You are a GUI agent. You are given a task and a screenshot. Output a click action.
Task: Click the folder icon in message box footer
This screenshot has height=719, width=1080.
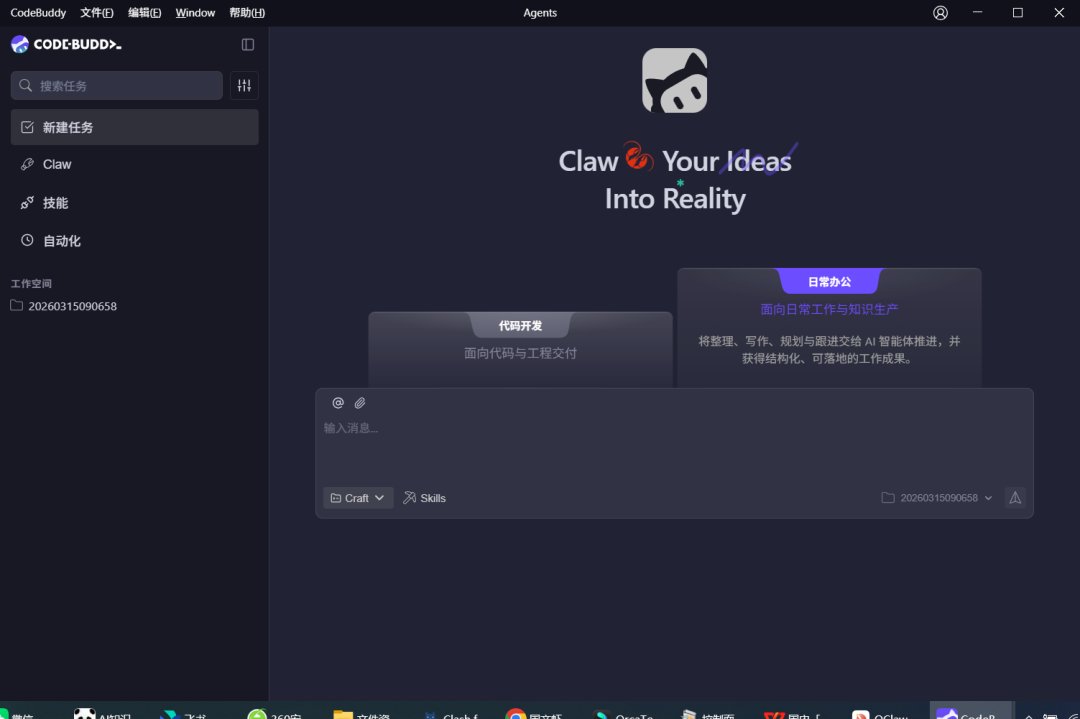point(889,498)
